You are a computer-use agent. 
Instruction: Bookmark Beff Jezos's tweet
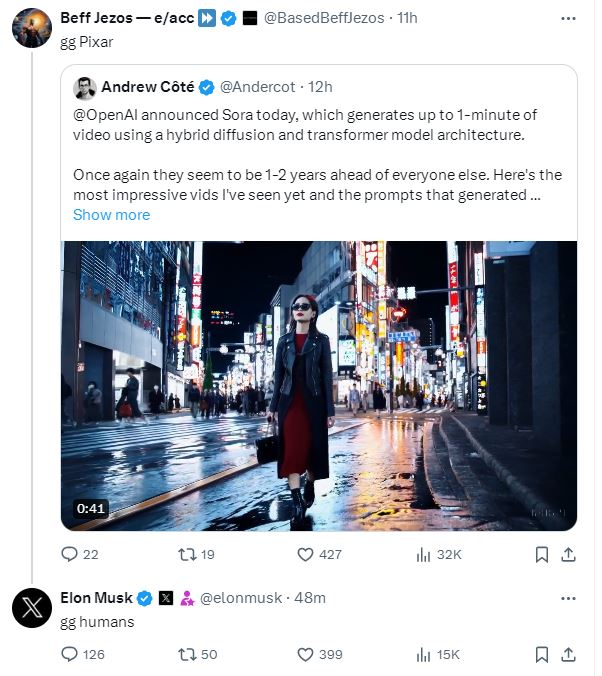coord(542,554)
